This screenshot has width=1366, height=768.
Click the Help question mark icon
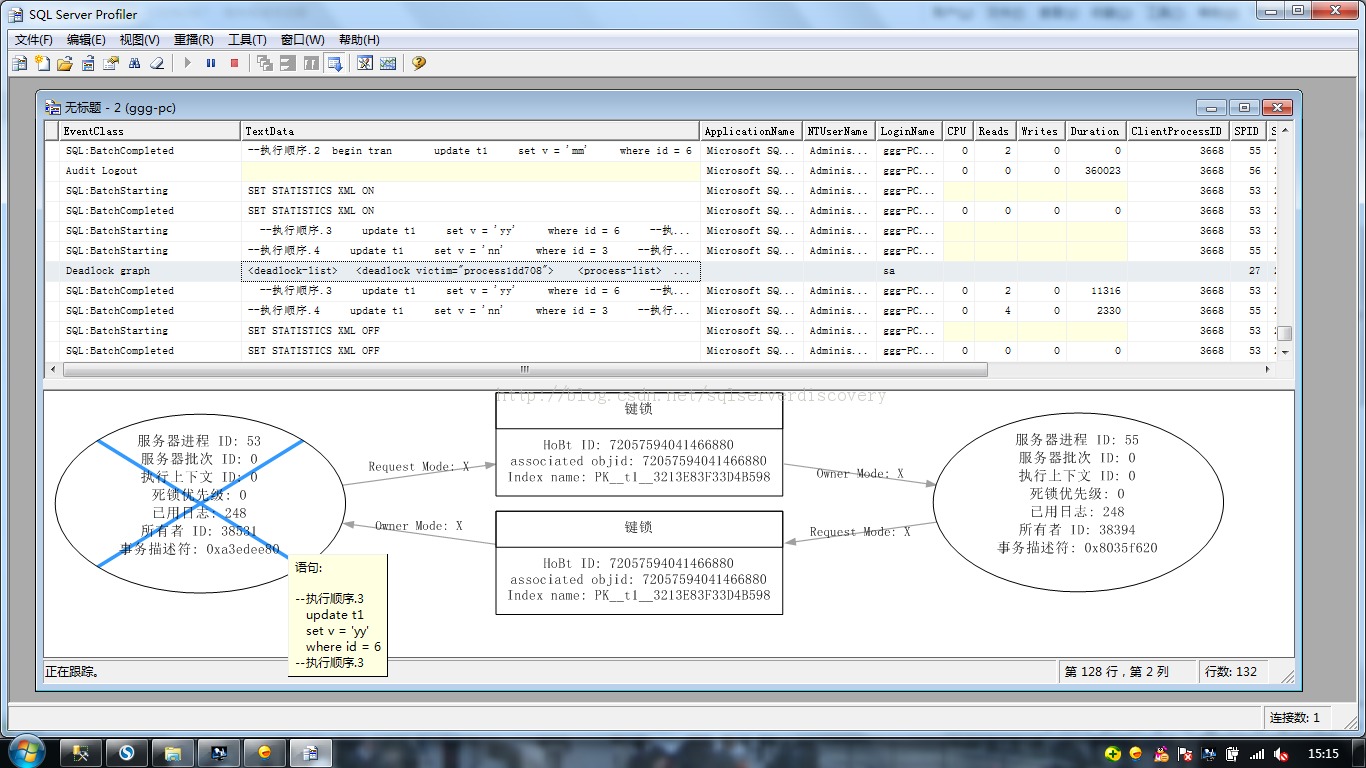[418, 63]
